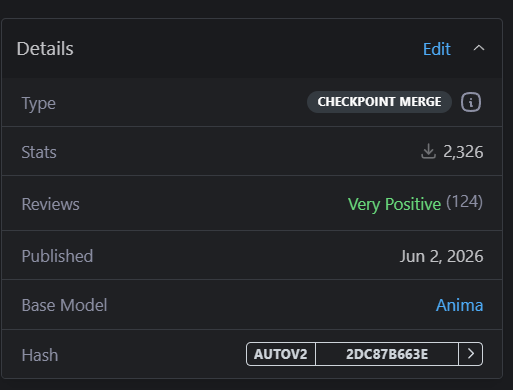Click the Jun 2, 2026 published date
Image resolution: width=513 pixels, height=390 pixels.
pyautogui.click(x=441, y=256)
